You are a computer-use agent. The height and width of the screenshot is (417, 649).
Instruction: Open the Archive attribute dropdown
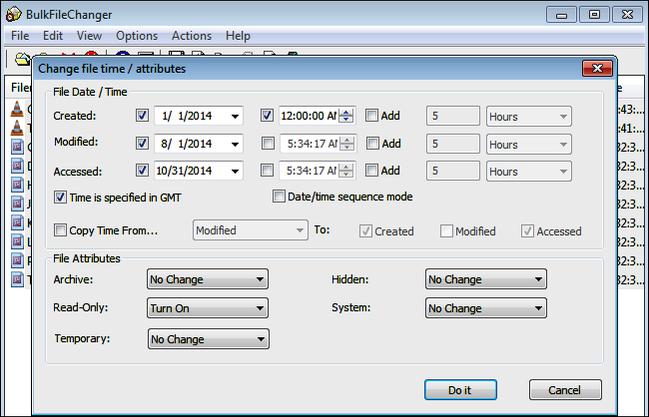208,279
